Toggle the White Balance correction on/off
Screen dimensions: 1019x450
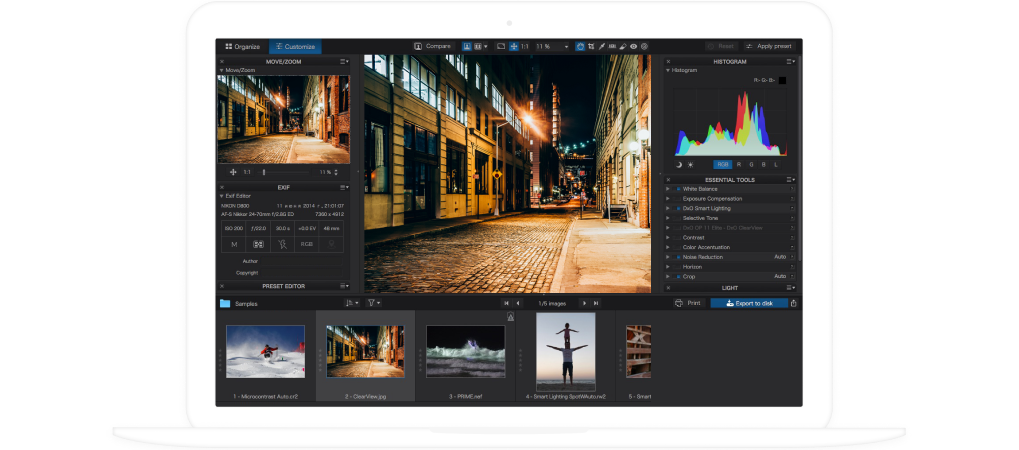(x=677, y=189)
